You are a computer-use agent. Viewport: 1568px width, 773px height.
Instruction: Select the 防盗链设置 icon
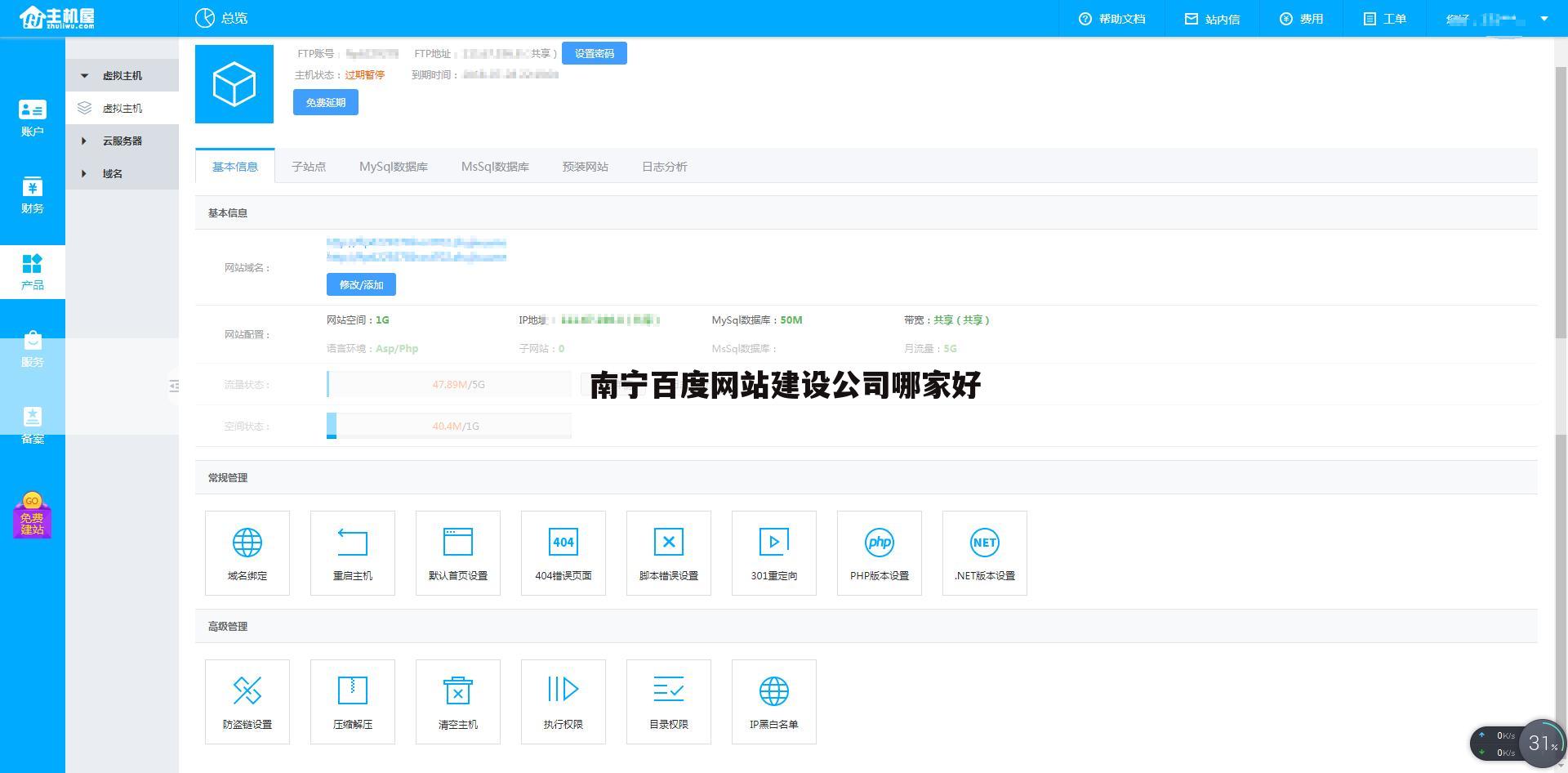[247, 701]
